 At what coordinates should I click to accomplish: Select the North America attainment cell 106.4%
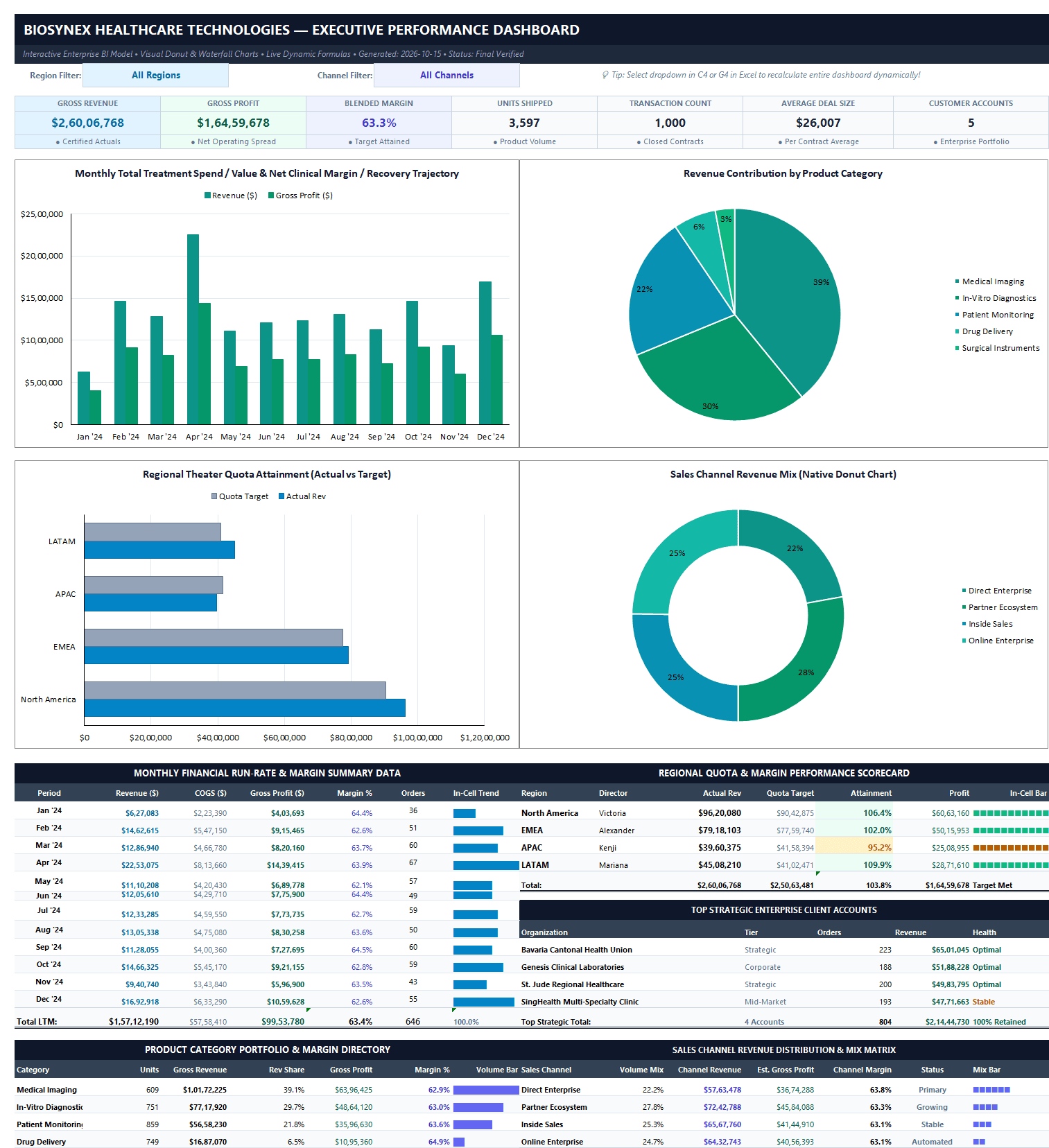853,812
